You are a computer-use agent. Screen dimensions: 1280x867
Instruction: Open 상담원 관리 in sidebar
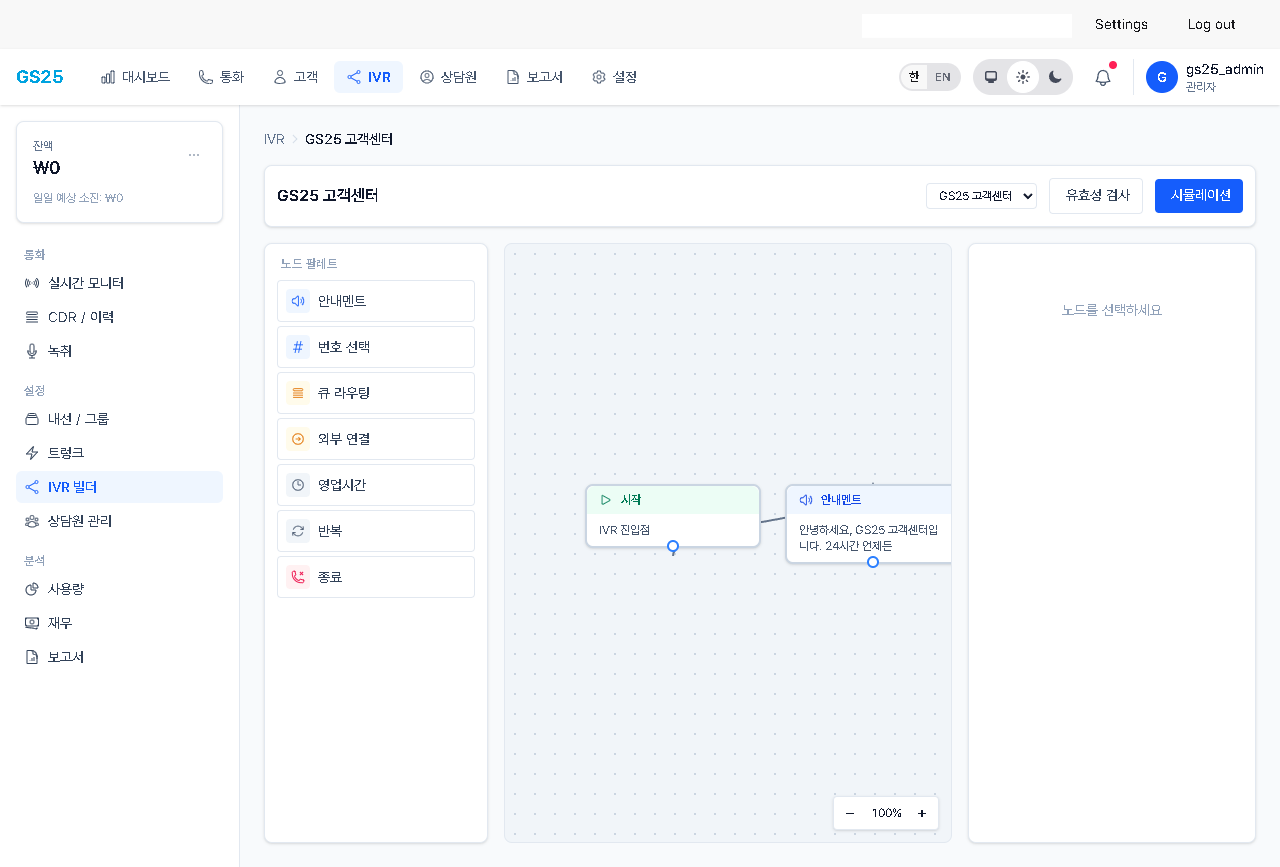[119, 521]
